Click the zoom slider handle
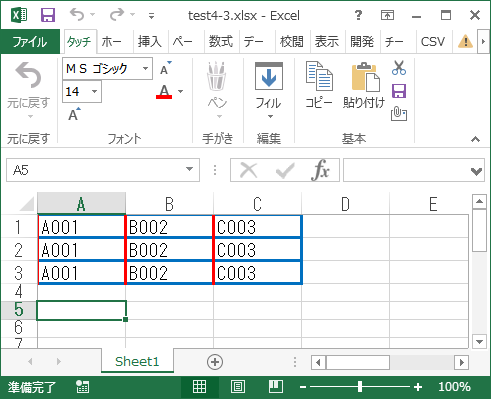Screen dimensions: 491x399 click(x=360, y=387)
